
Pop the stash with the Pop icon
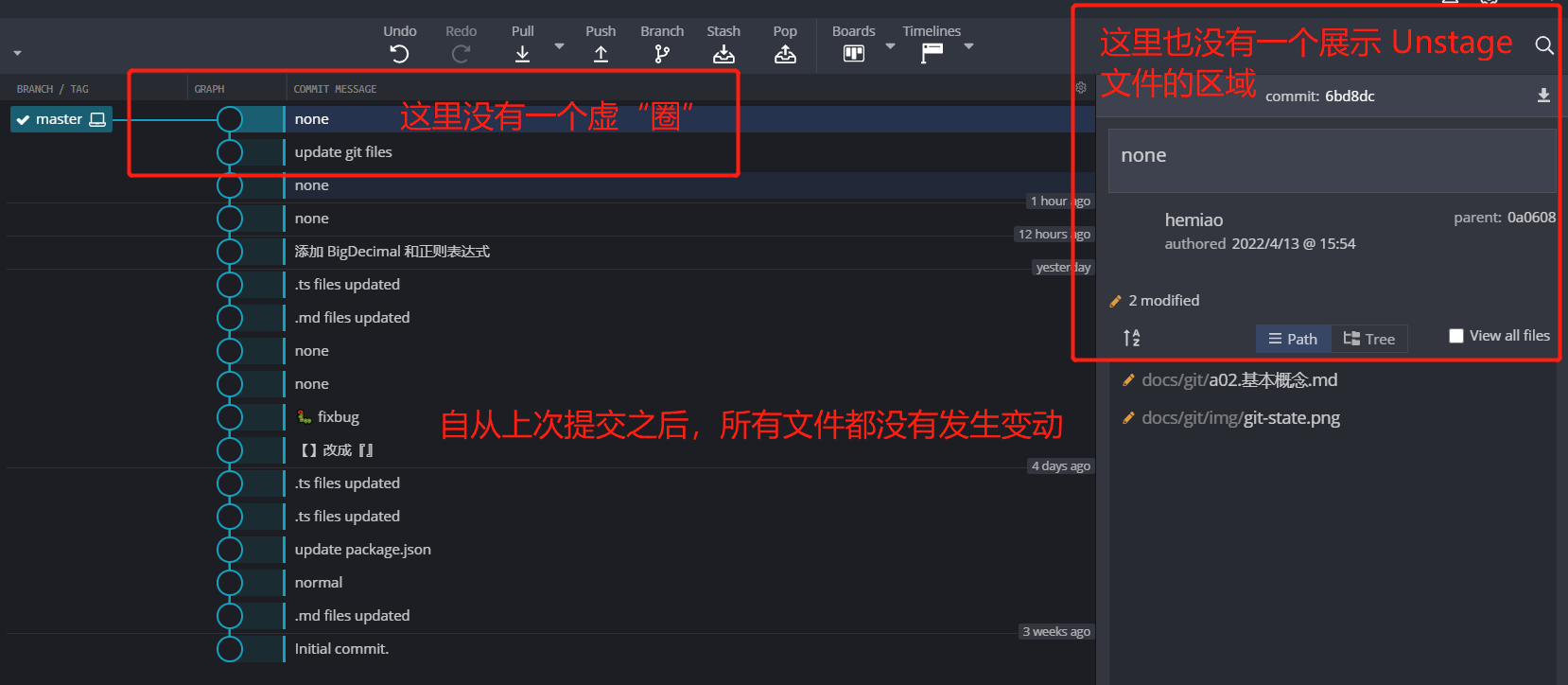coord(785,54)
